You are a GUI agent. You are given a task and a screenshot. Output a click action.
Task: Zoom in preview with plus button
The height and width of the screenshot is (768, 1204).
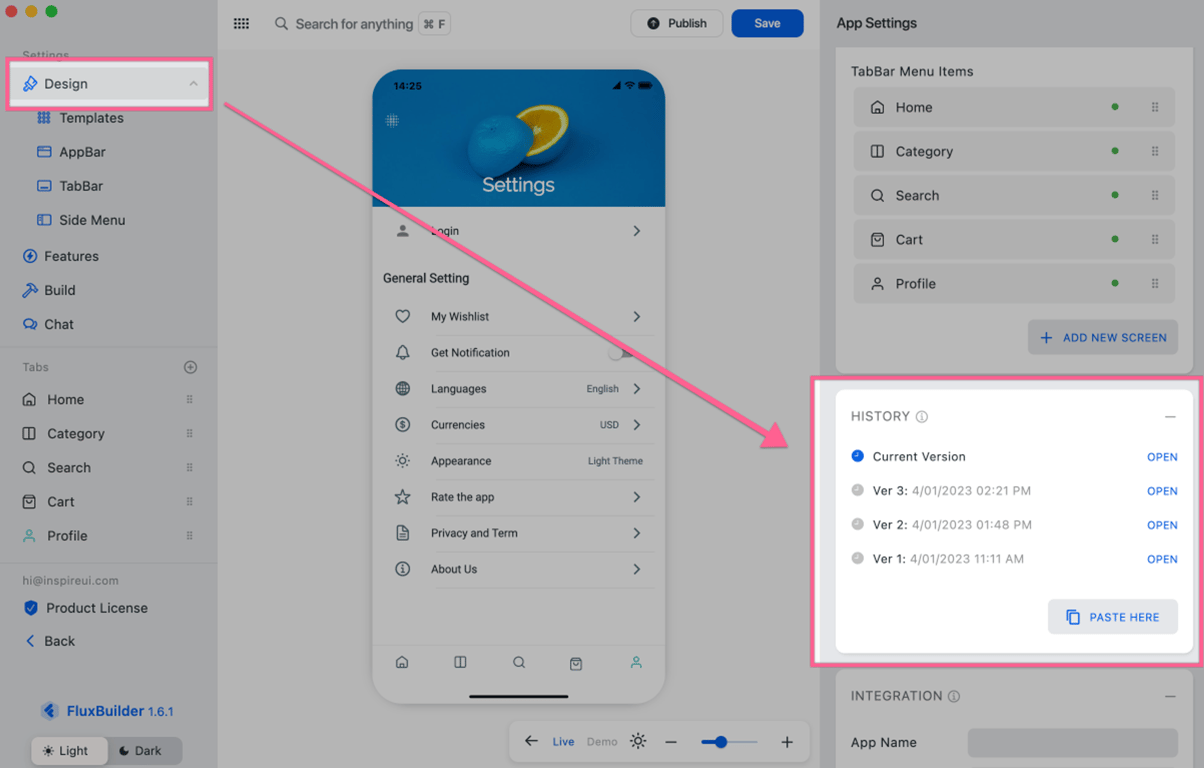click(x=787, y=742)
